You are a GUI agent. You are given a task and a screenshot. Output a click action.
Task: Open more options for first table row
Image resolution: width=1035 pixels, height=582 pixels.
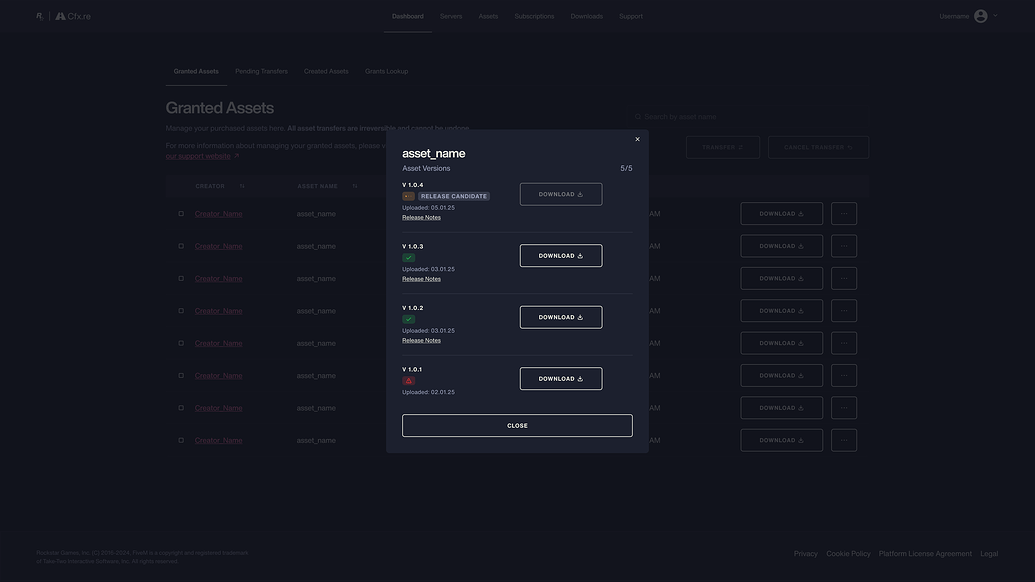coord(844,214)
